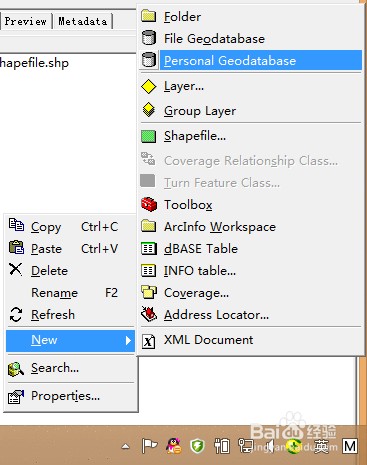
Task: Click the Toolbox red icon
Action: [x=149, y=204]
